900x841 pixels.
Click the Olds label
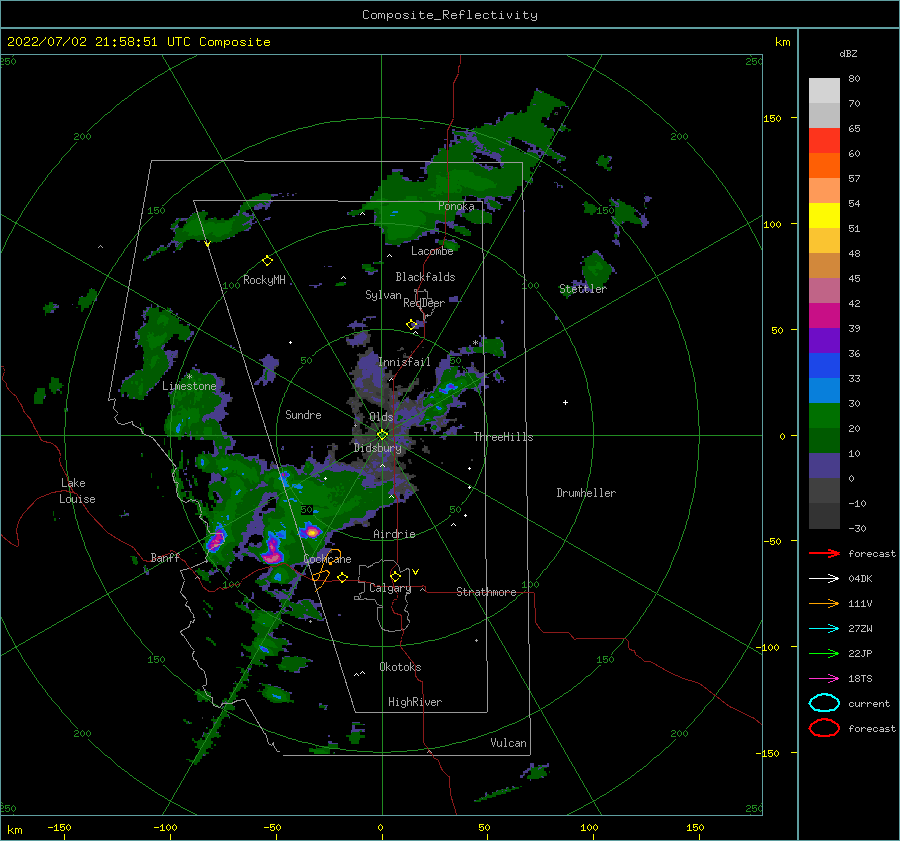pos(381,417)
